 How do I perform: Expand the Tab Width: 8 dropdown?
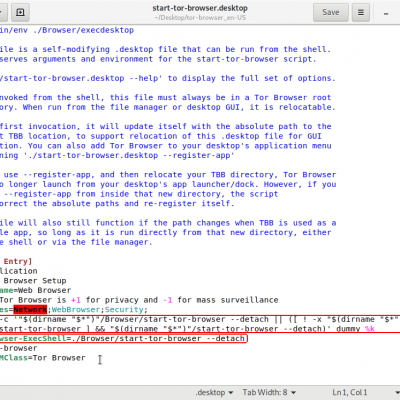269,392
